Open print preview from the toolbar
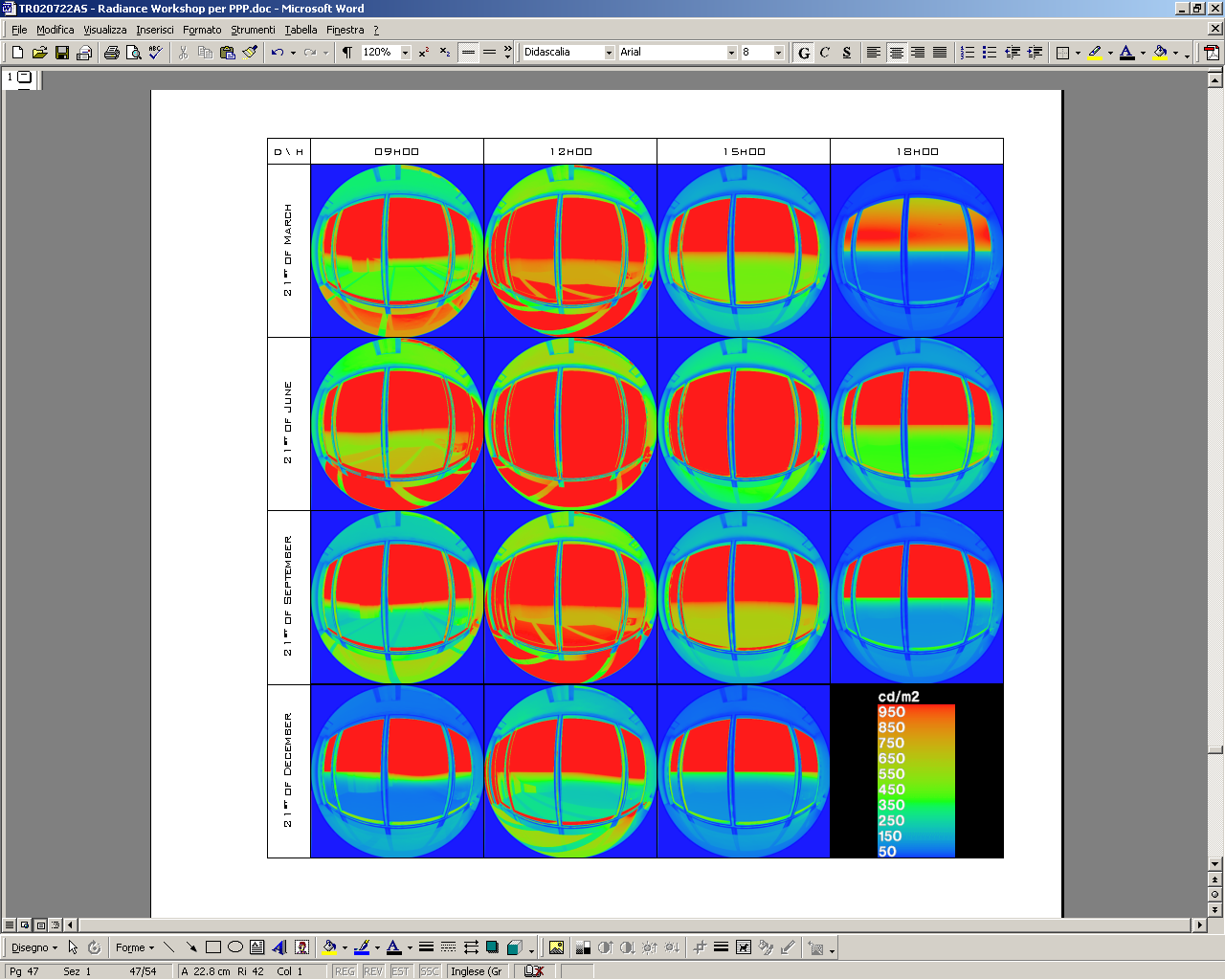This screenshot has height=980, width=1225. pos(134,53)
